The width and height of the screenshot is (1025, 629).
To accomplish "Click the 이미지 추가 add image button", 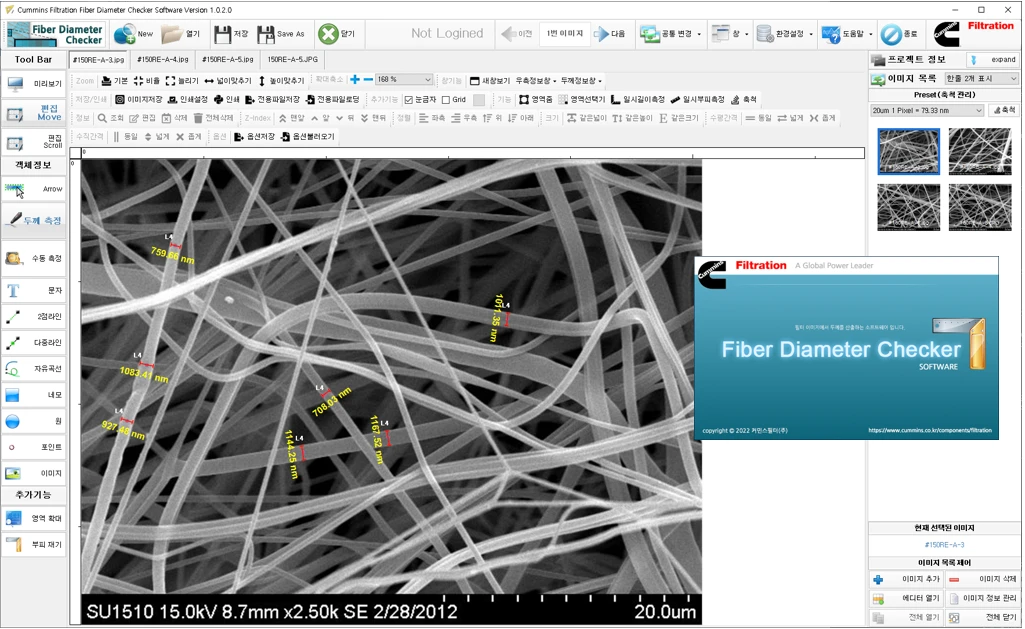I will click(x=906, y=579).
